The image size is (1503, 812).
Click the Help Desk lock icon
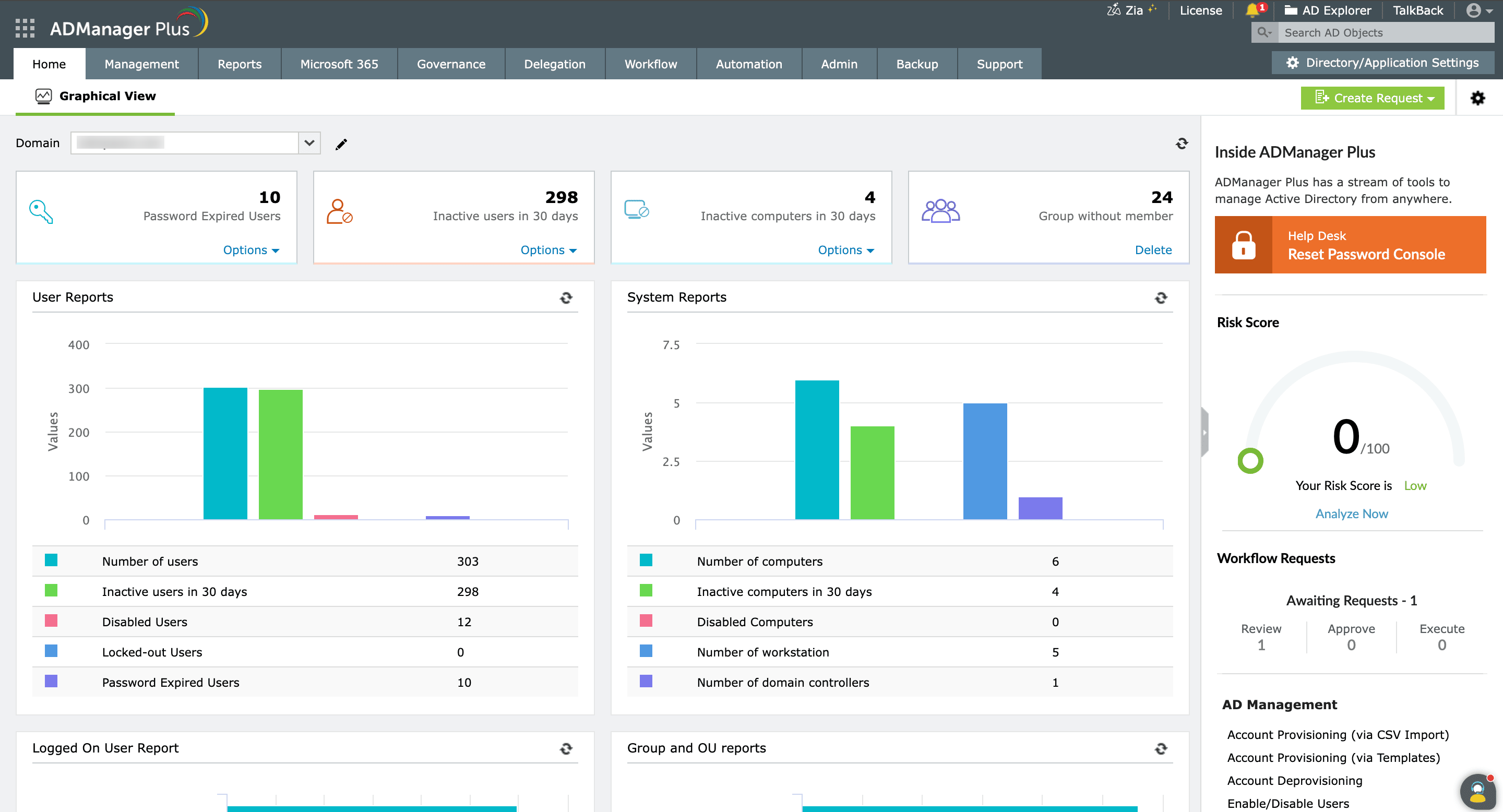click(1243, 245)
